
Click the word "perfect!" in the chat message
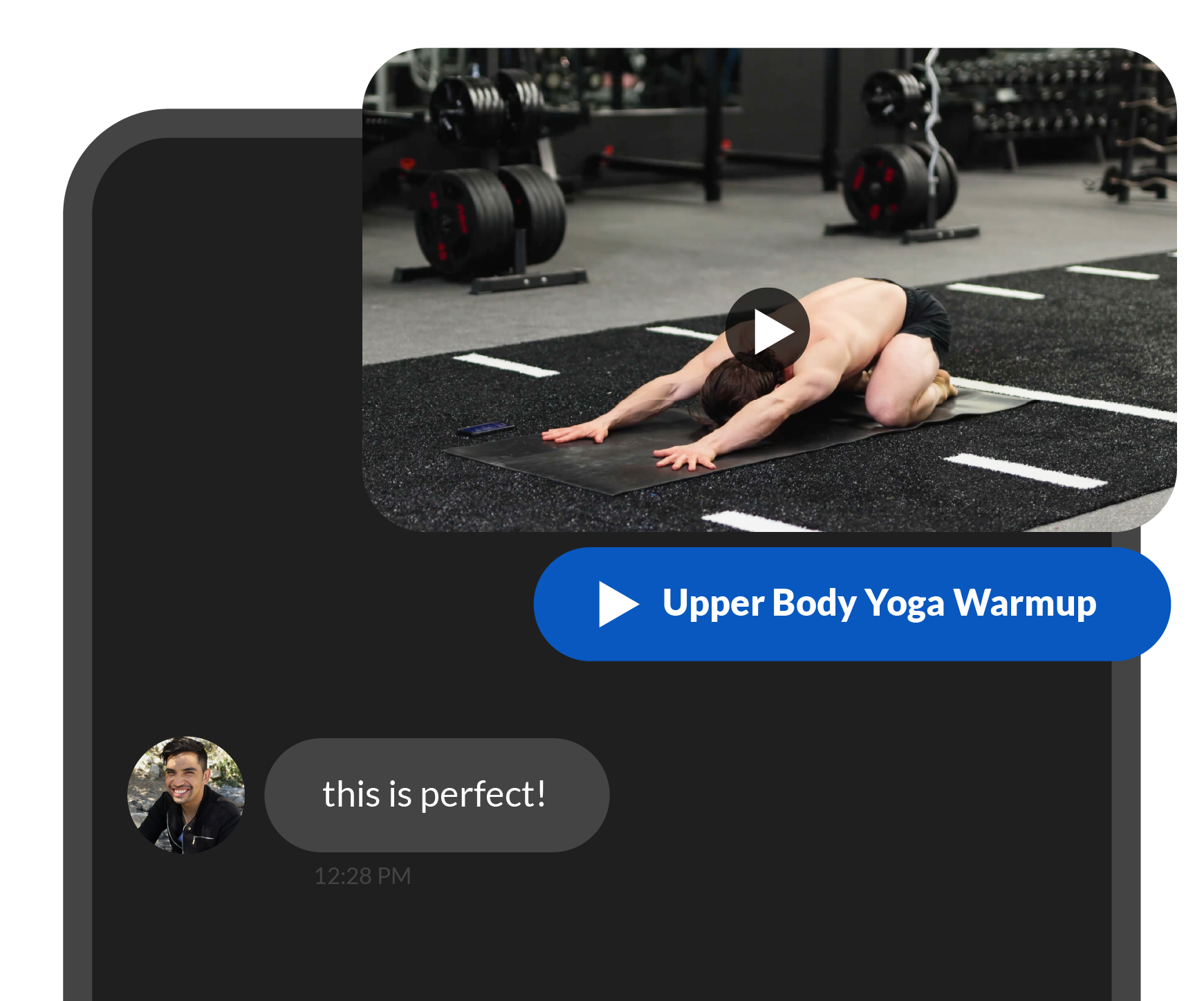coord(483,794)
